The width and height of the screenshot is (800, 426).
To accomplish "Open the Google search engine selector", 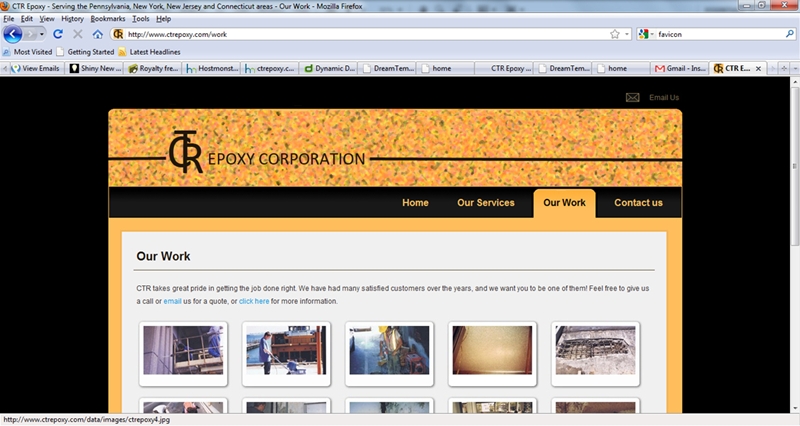I will tap(646, 34).
